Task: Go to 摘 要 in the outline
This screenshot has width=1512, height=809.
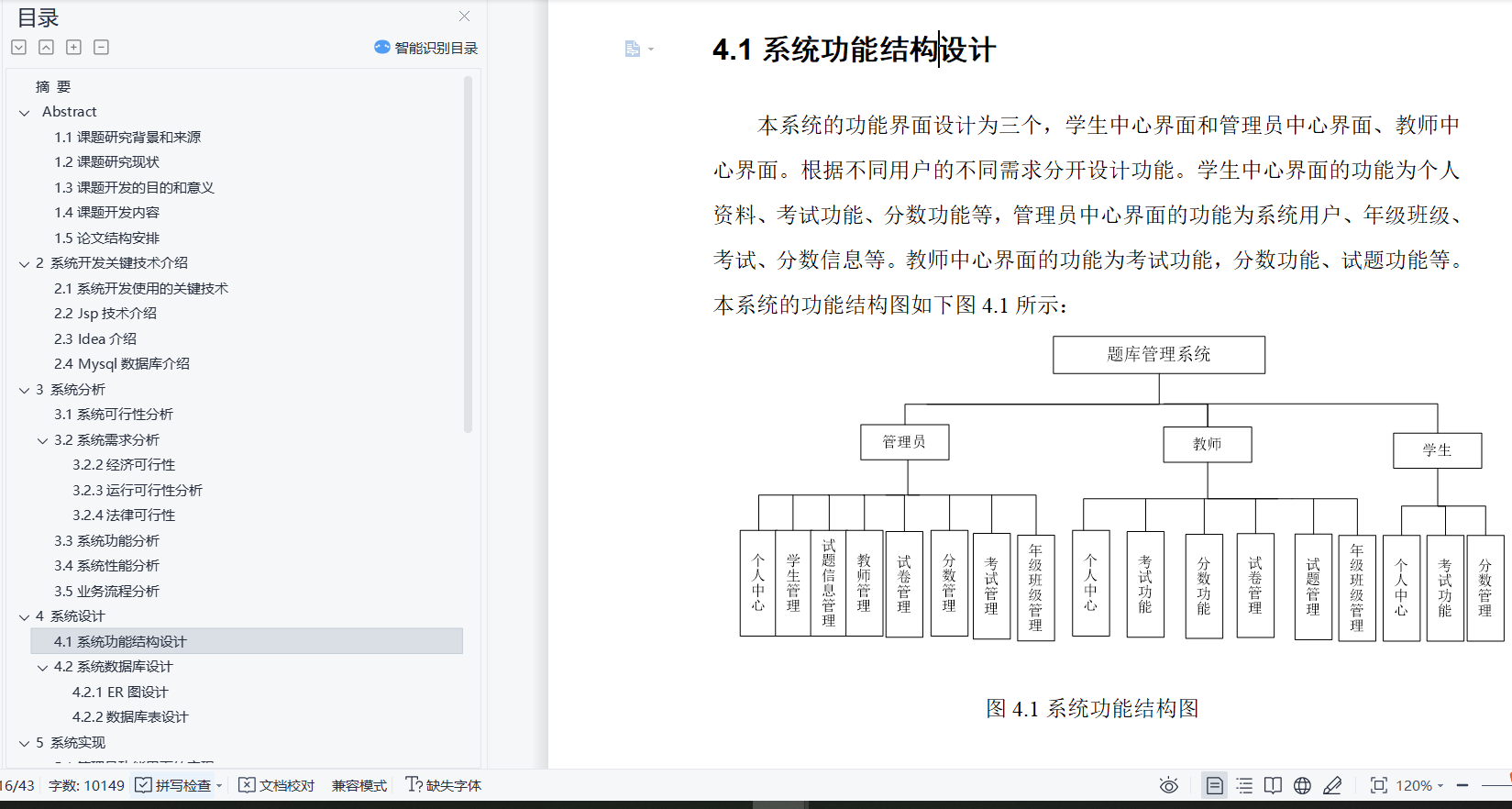Action: click(53, 86)
